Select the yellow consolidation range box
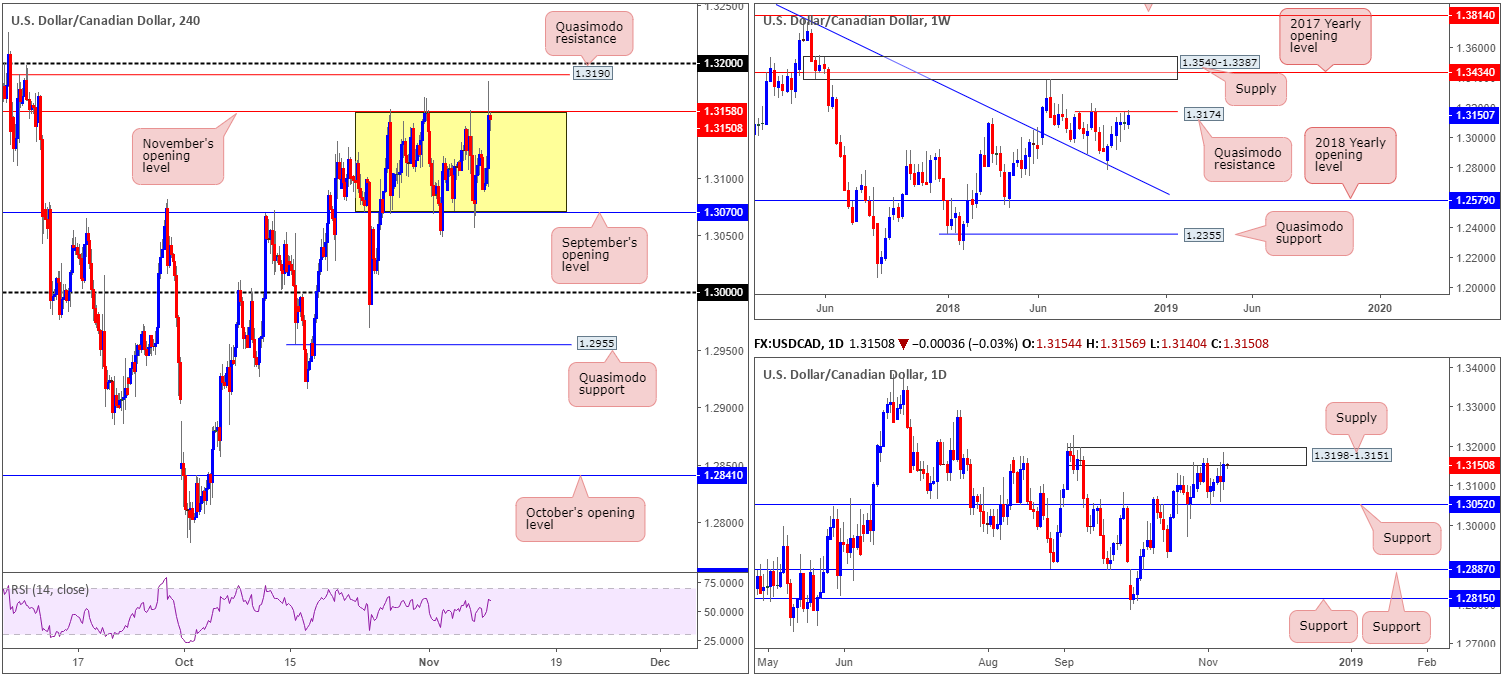1506x680 pixels. [461, 161]
